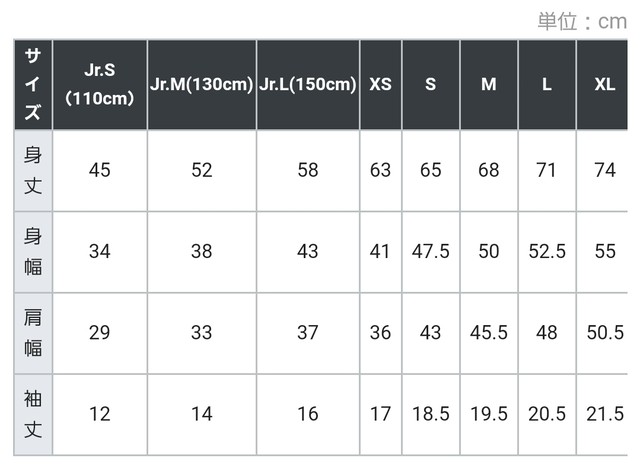The height and width of the screenshot is (474, 640).
Task: Select the Jr.M(130cm) header cell
Action: (202, 85)
